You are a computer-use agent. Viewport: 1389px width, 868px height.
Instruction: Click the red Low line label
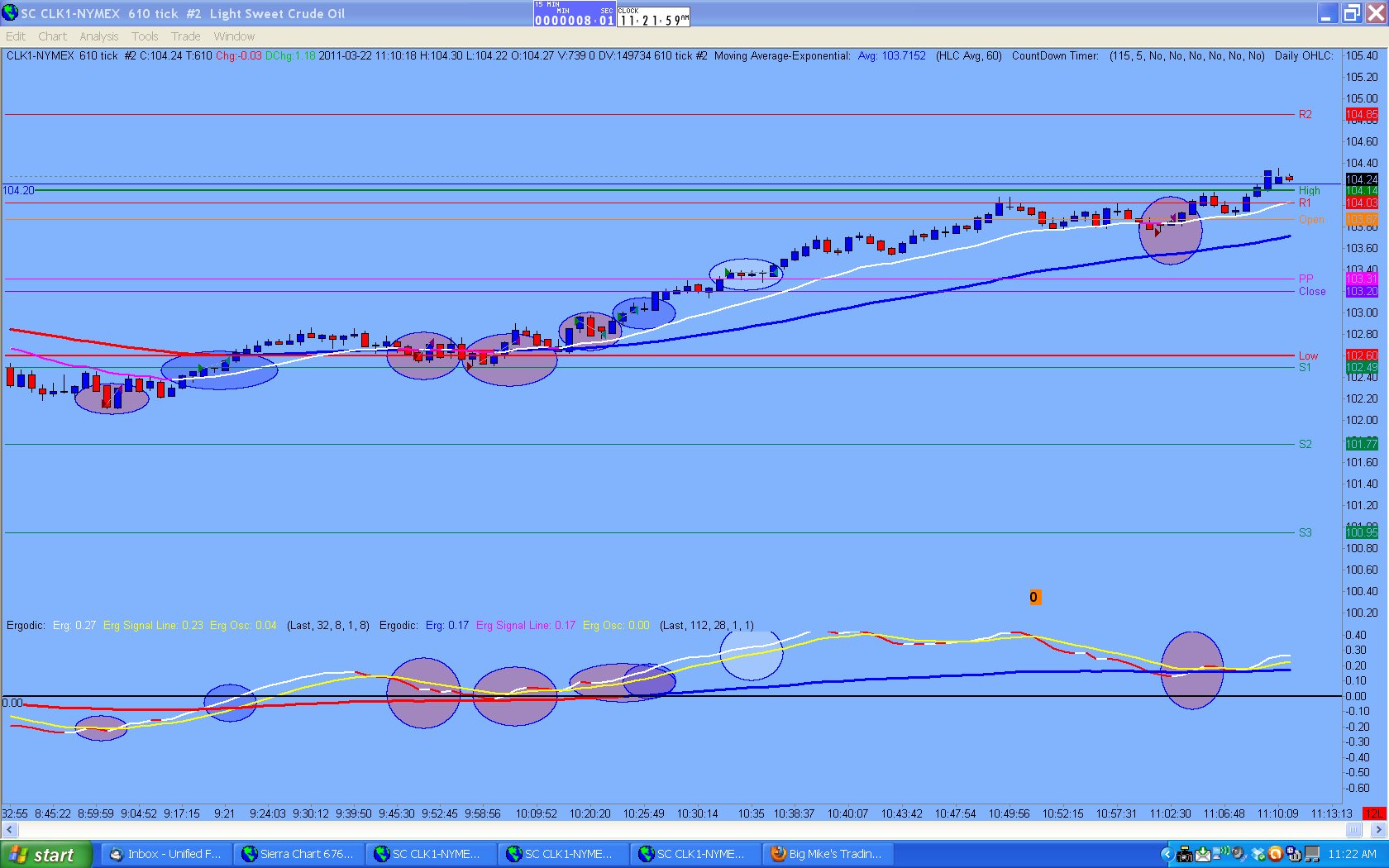[x=1308, y=356]
